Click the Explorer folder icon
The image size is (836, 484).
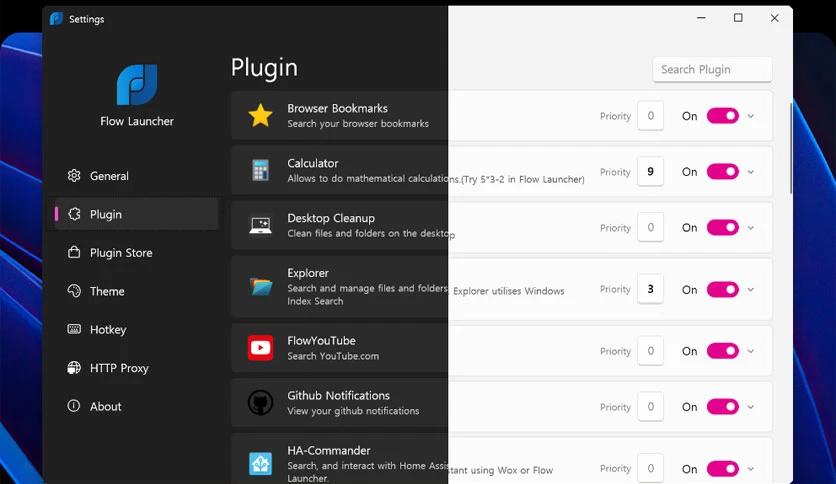pyautogui.click(x=261, y=287)
